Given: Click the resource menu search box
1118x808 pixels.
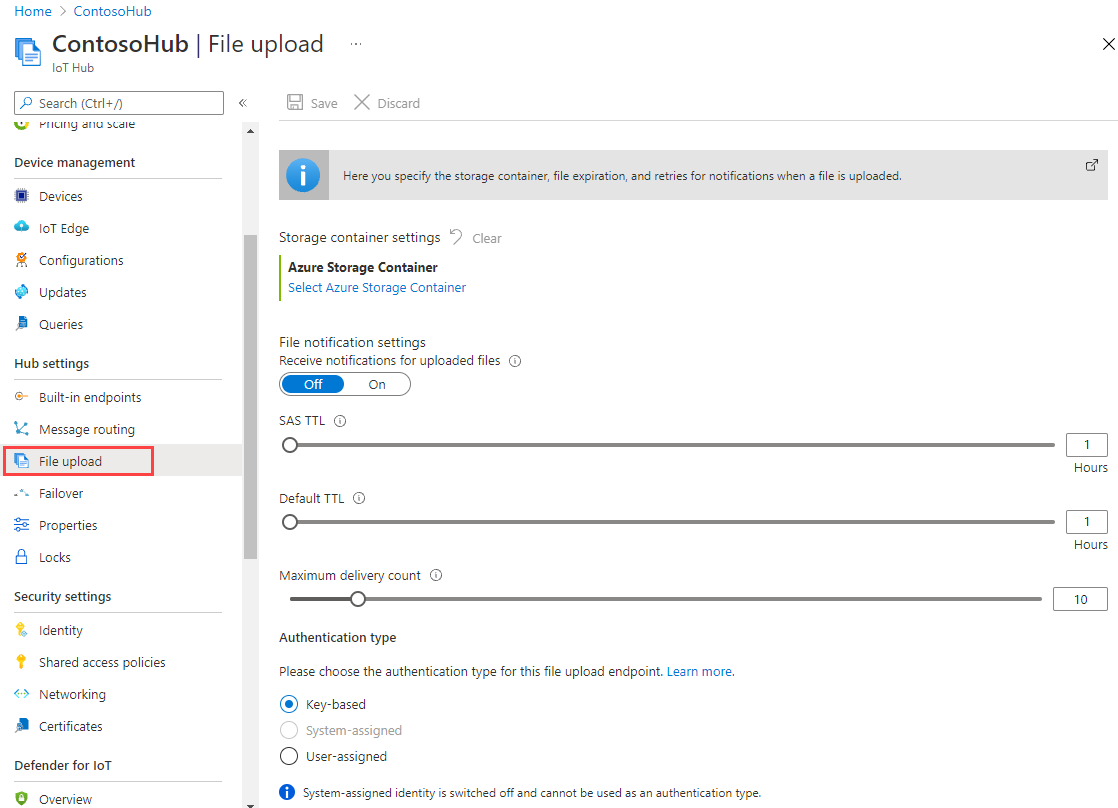Looking at the screenshot, I should 120,103.
